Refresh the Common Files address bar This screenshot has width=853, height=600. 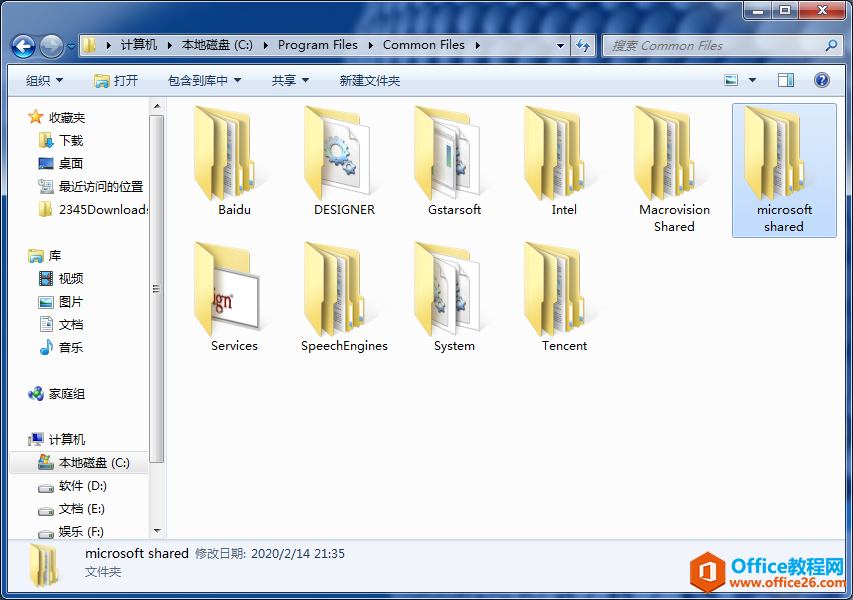click(x=583, y=46)
